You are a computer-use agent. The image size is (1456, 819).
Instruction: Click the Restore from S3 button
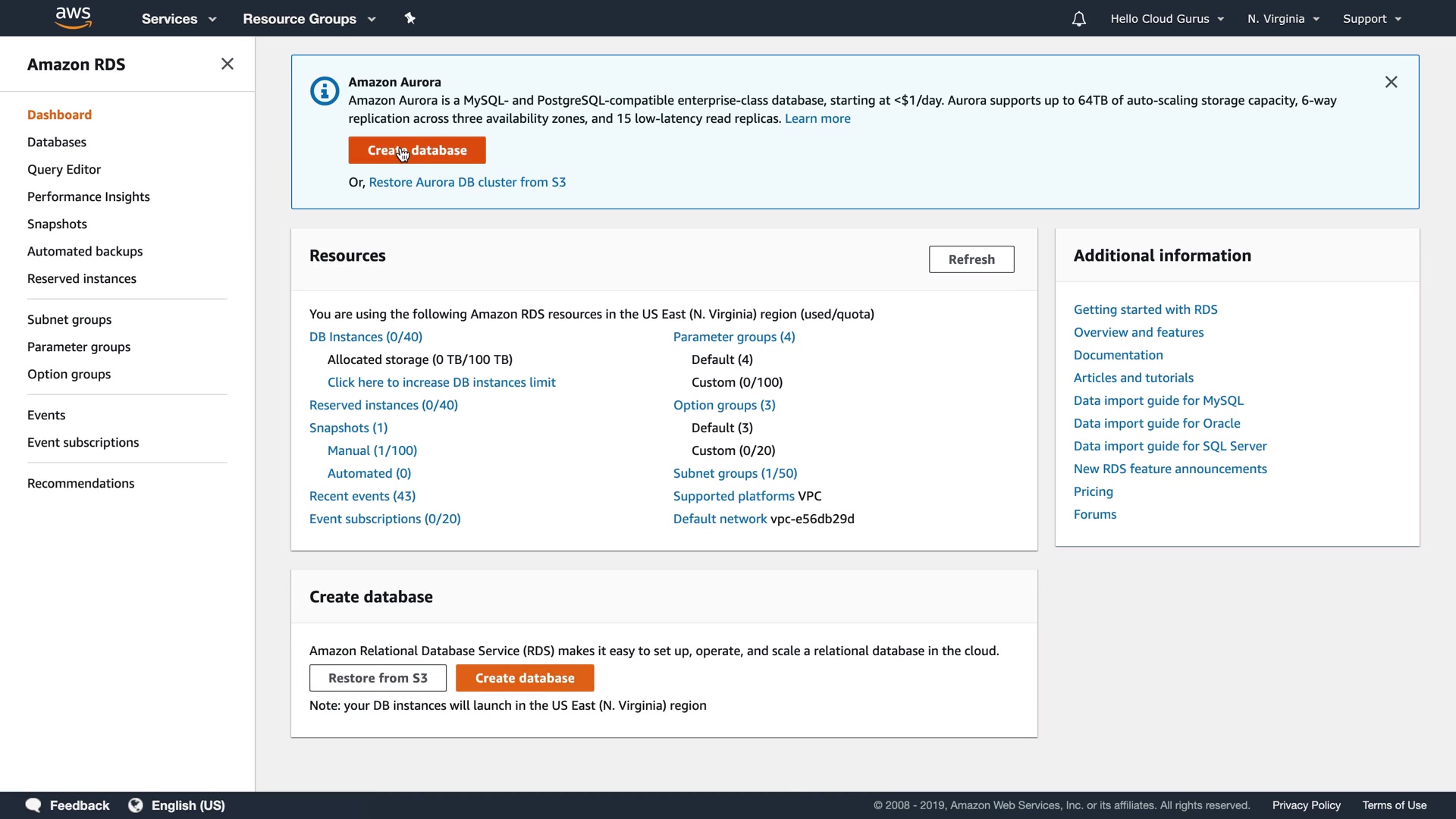(x=378, y=678)
